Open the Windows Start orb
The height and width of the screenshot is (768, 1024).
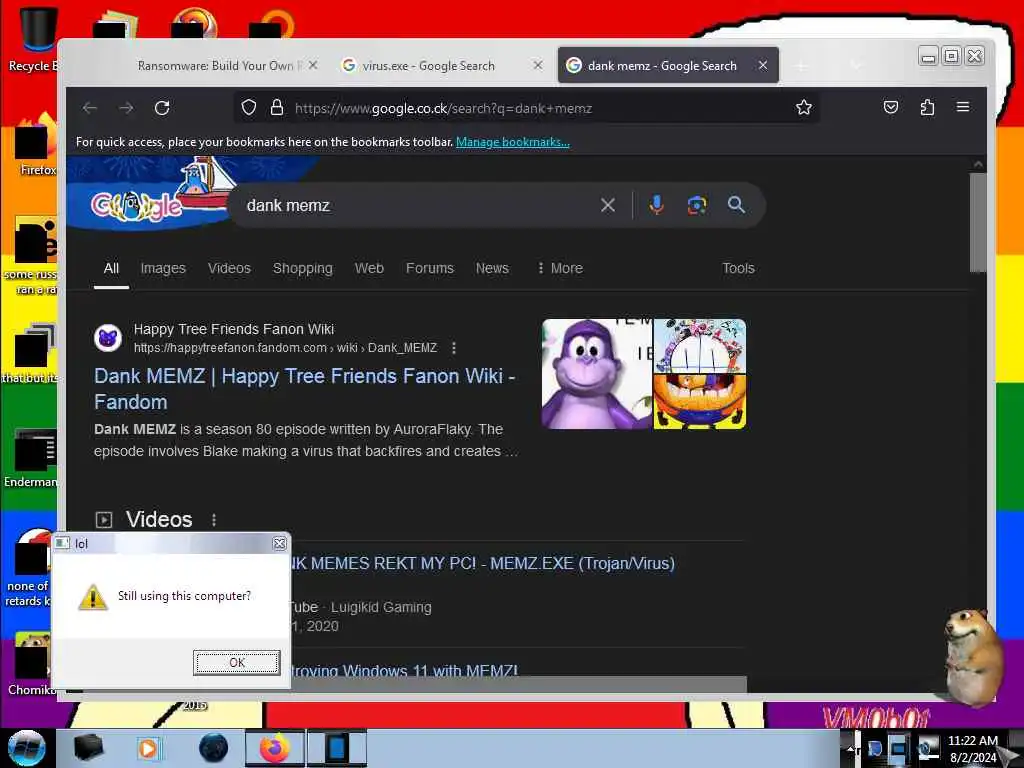pyautogui.click(x=26, y=748)
